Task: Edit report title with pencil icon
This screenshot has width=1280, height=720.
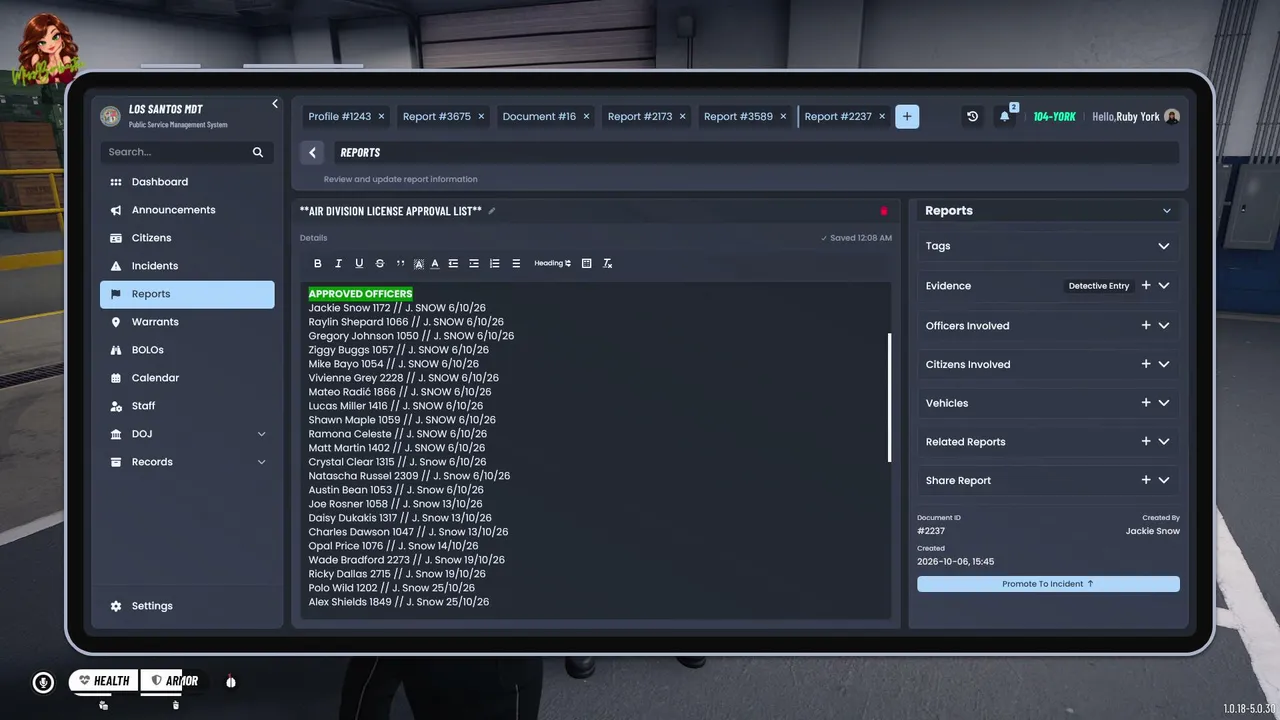Action: point(492,211)
